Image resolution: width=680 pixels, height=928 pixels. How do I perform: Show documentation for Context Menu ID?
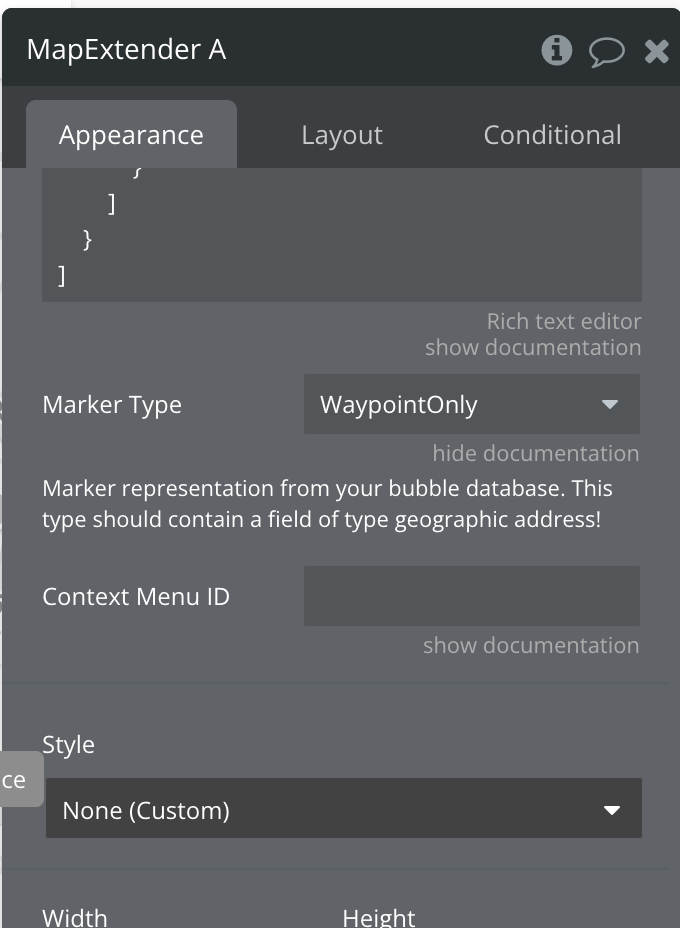click(530, 645)
